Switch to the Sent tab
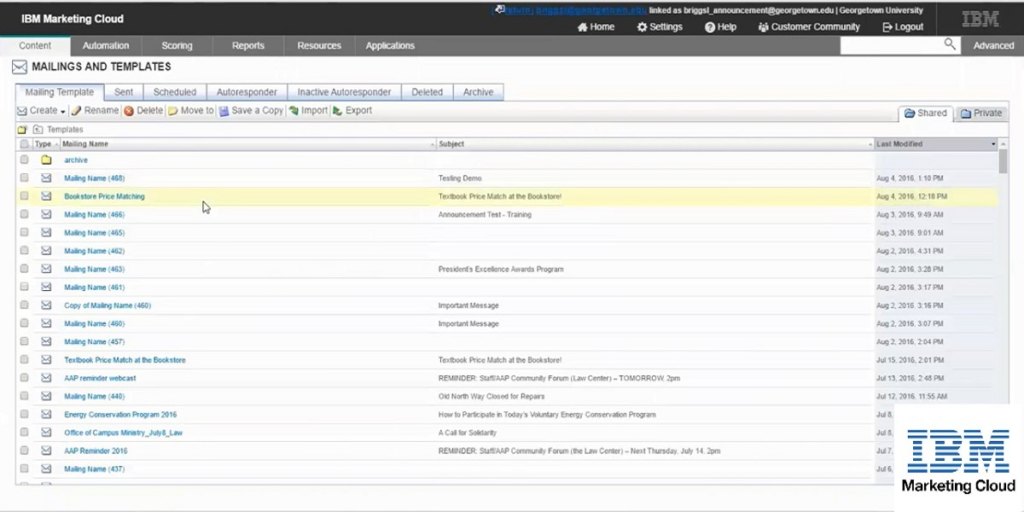 pos(123,92)
